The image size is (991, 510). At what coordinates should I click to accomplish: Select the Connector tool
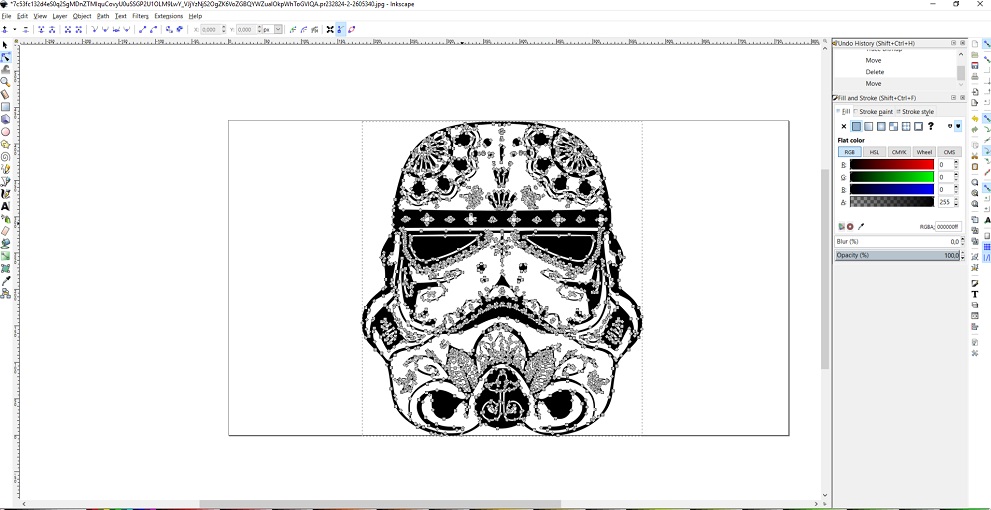pyautogui.click(x=5, y=293)
